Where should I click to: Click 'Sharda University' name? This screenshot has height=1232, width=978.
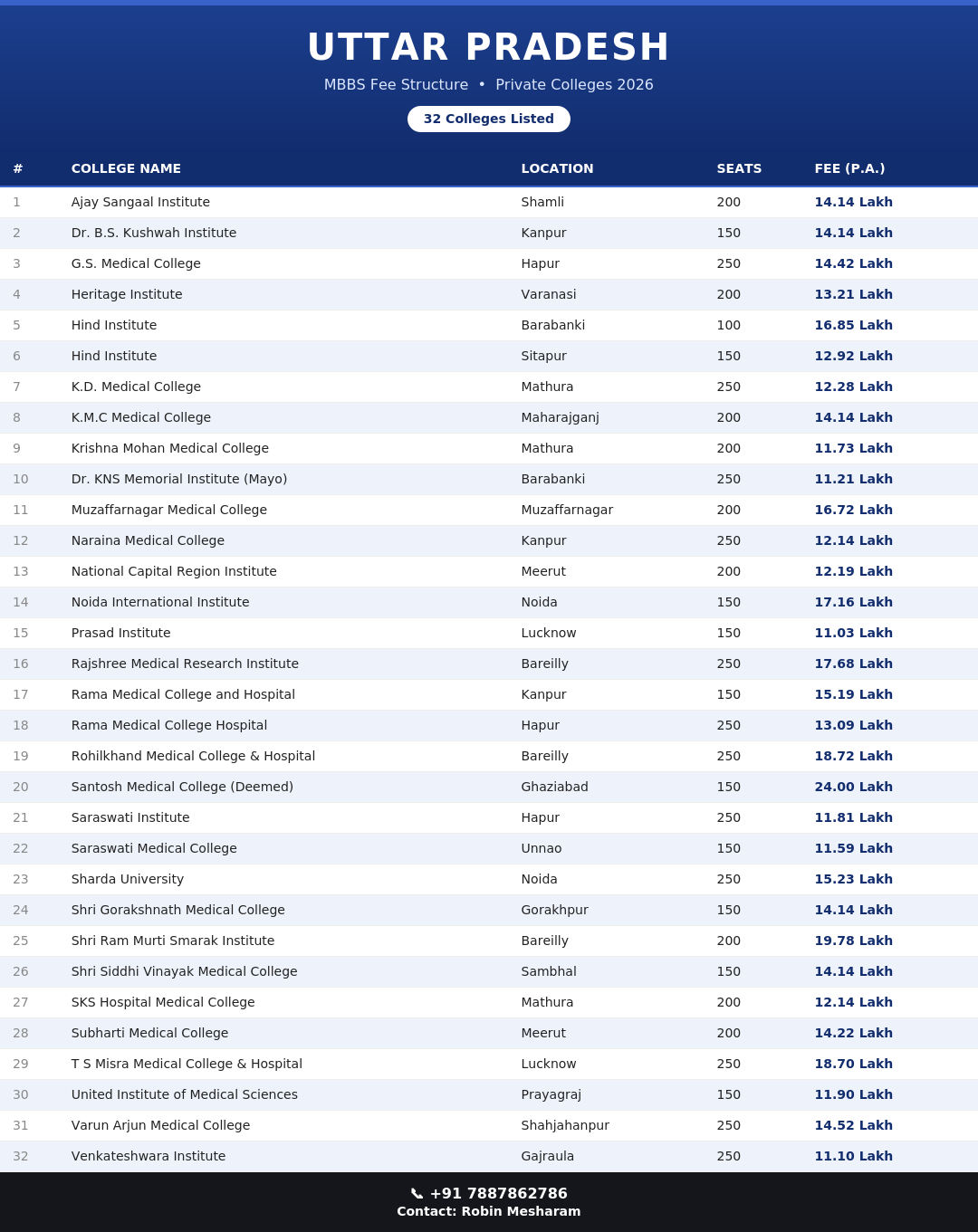[x=128, y=879]
